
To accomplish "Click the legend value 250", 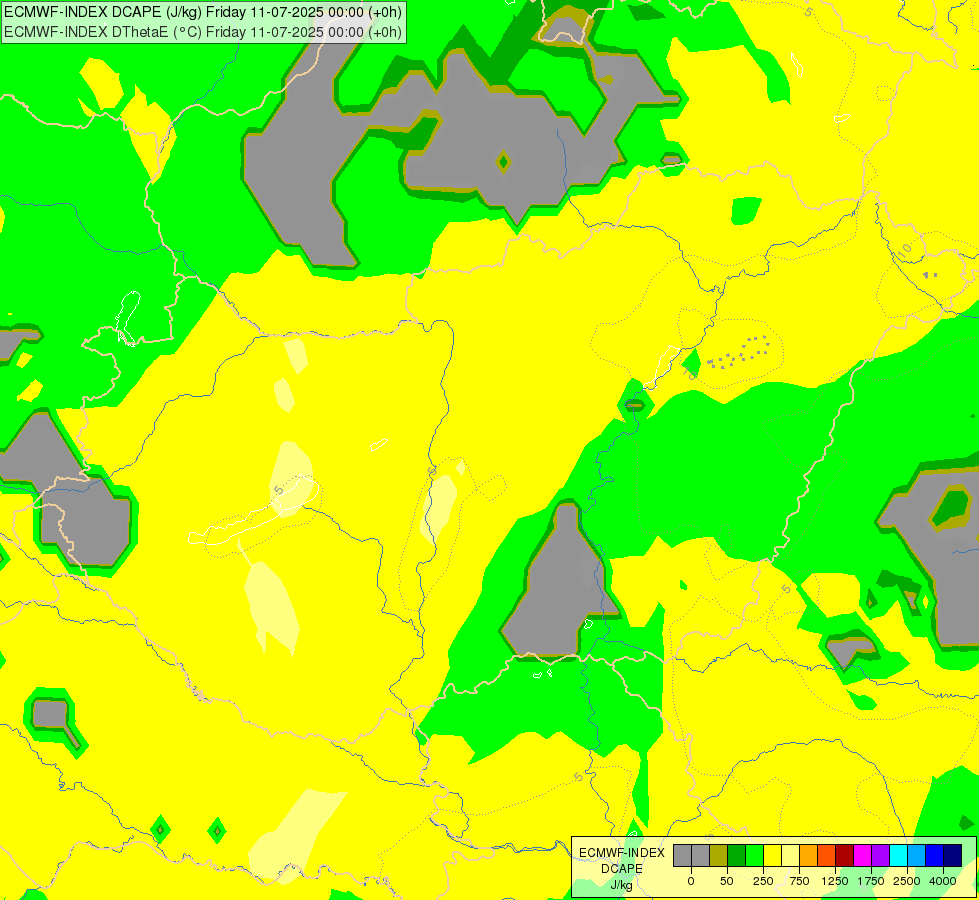I will point(763,881).
